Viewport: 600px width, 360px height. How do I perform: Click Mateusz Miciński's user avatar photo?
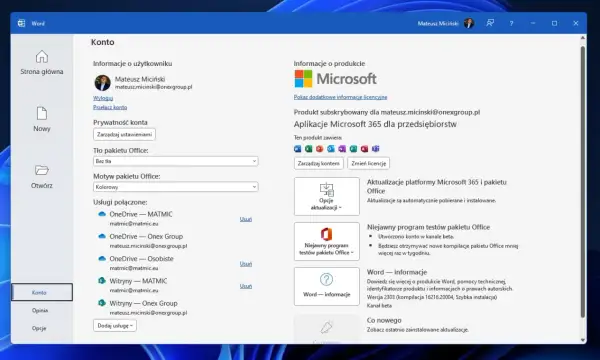click(103, 83)
